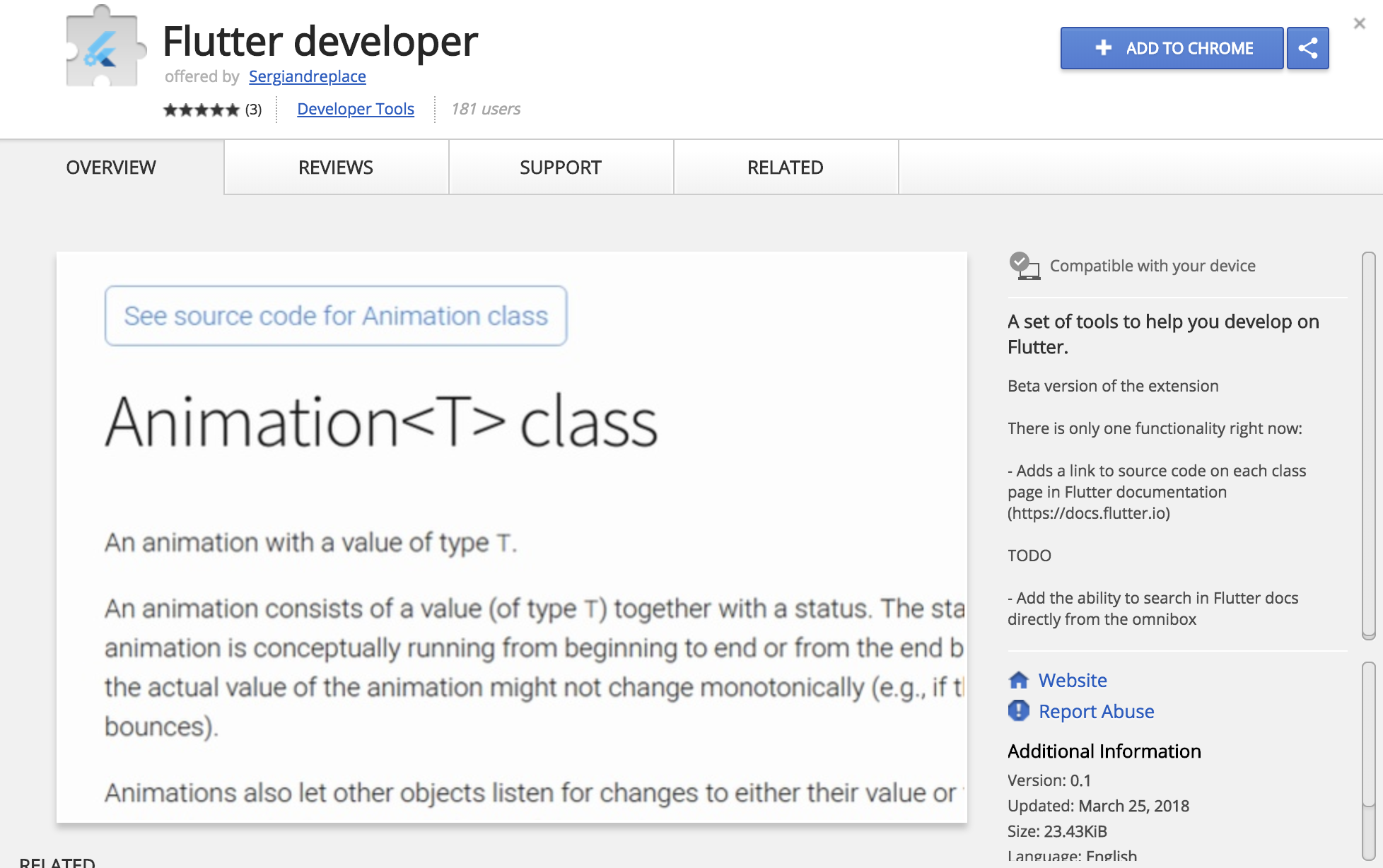
Task: Click the home icon beside Website
Action: point(1019,680)
